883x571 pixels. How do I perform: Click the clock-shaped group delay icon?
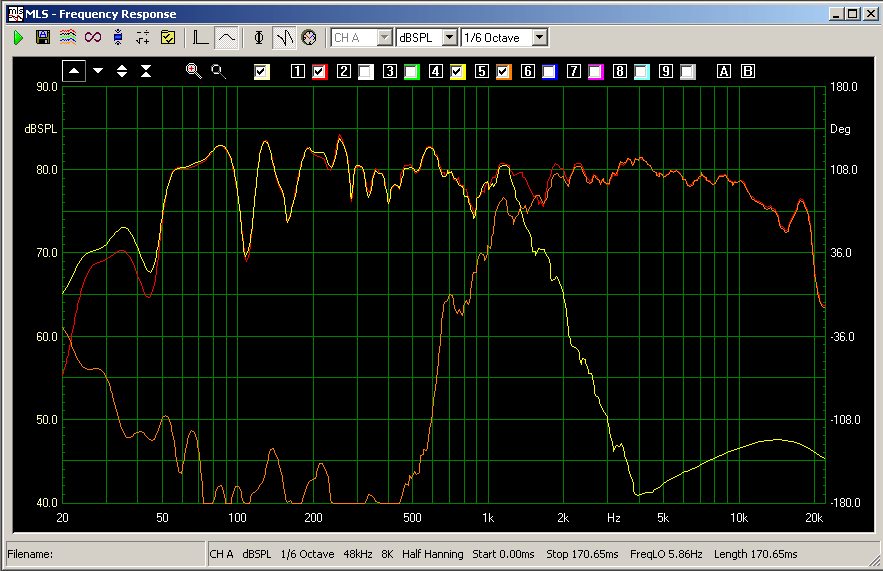tap(309, 38)
